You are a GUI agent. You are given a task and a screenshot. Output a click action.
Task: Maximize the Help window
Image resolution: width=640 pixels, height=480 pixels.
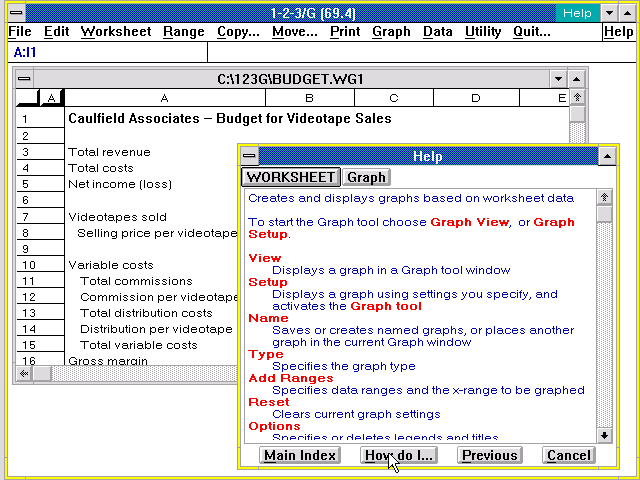[x=607, y=156]
